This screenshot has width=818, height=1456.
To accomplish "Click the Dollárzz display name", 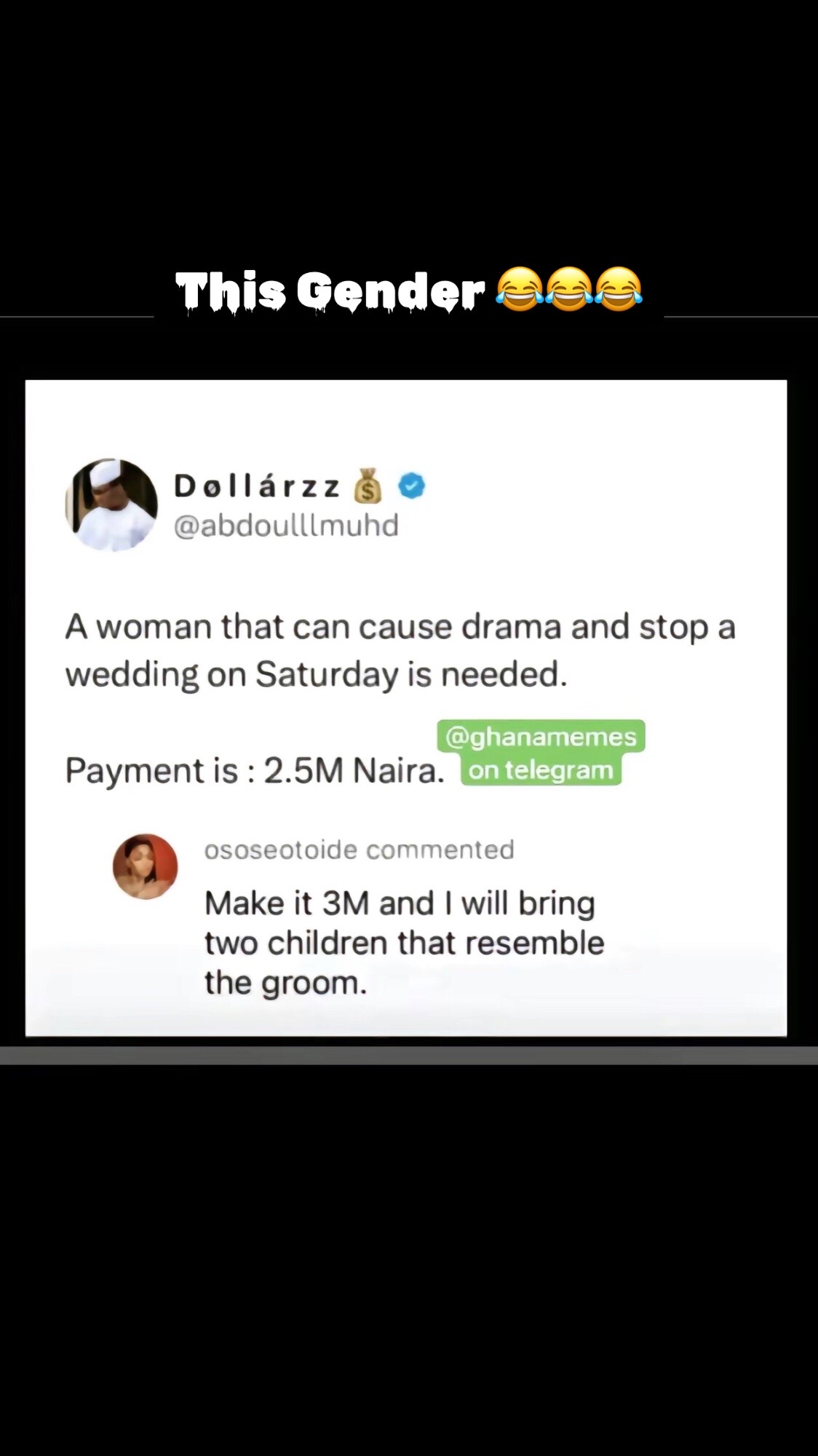I will click(257, 486).
